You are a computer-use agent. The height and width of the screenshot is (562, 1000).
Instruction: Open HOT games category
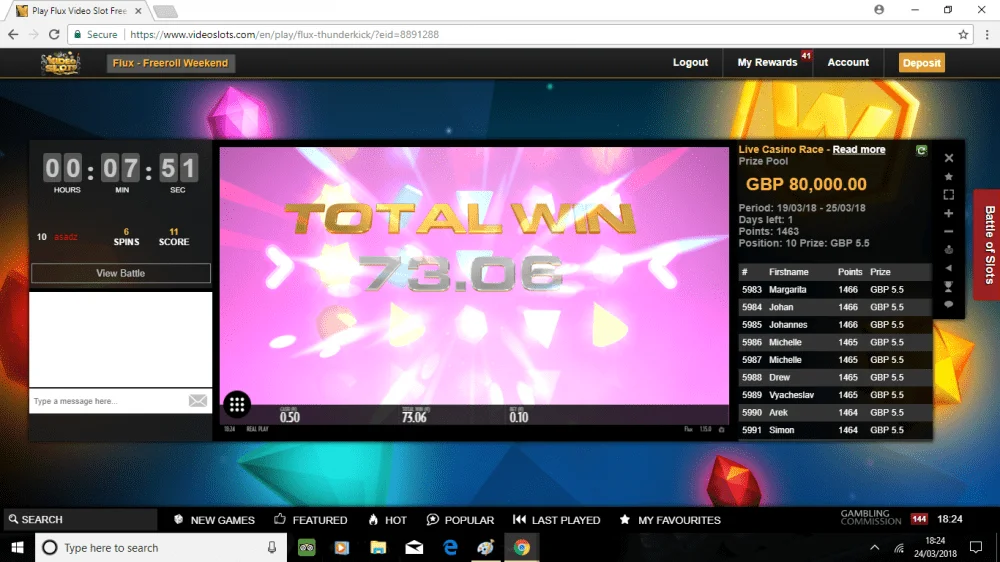387,520
